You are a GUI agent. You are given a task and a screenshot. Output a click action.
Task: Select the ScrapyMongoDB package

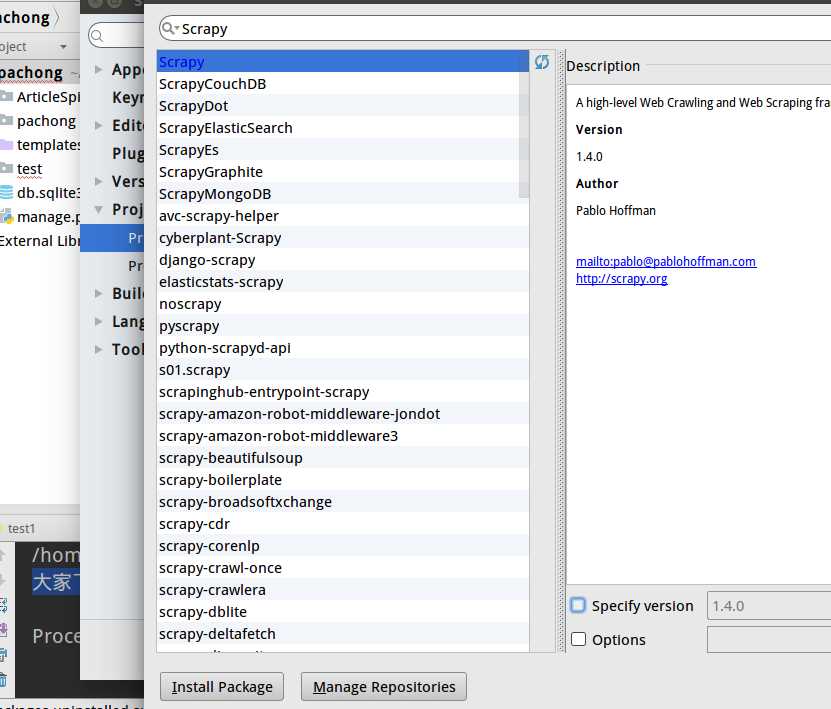(343, 193)
